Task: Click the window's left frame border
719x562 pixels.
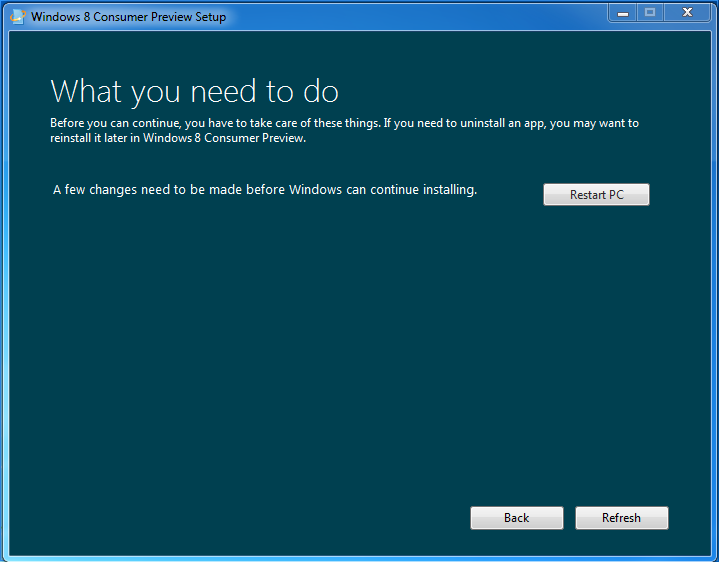Action: pyautogui.click(x=4, y=300)
